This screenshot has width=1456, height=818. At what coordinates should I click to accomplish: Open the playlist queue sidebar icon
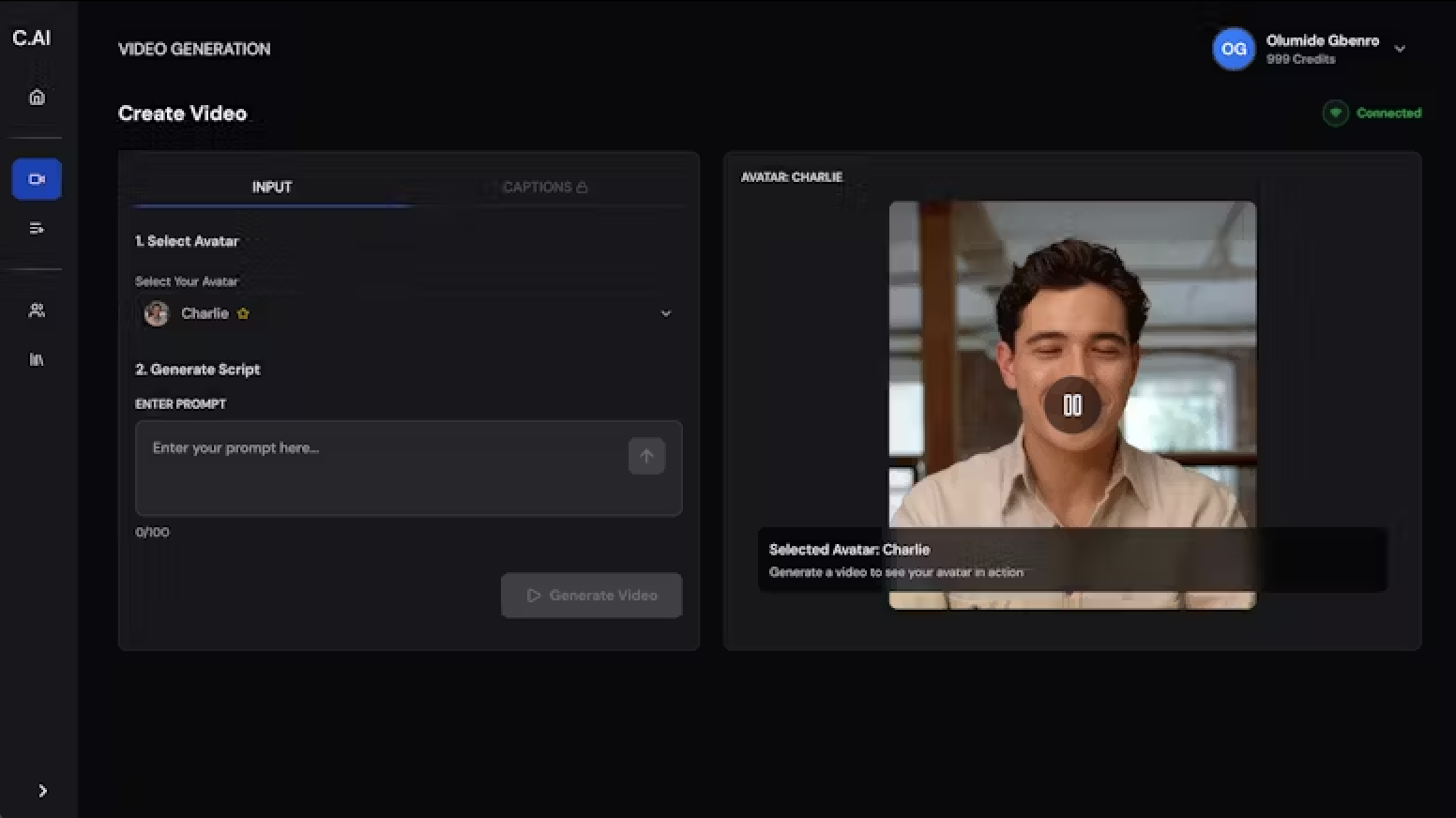[37, 228]
